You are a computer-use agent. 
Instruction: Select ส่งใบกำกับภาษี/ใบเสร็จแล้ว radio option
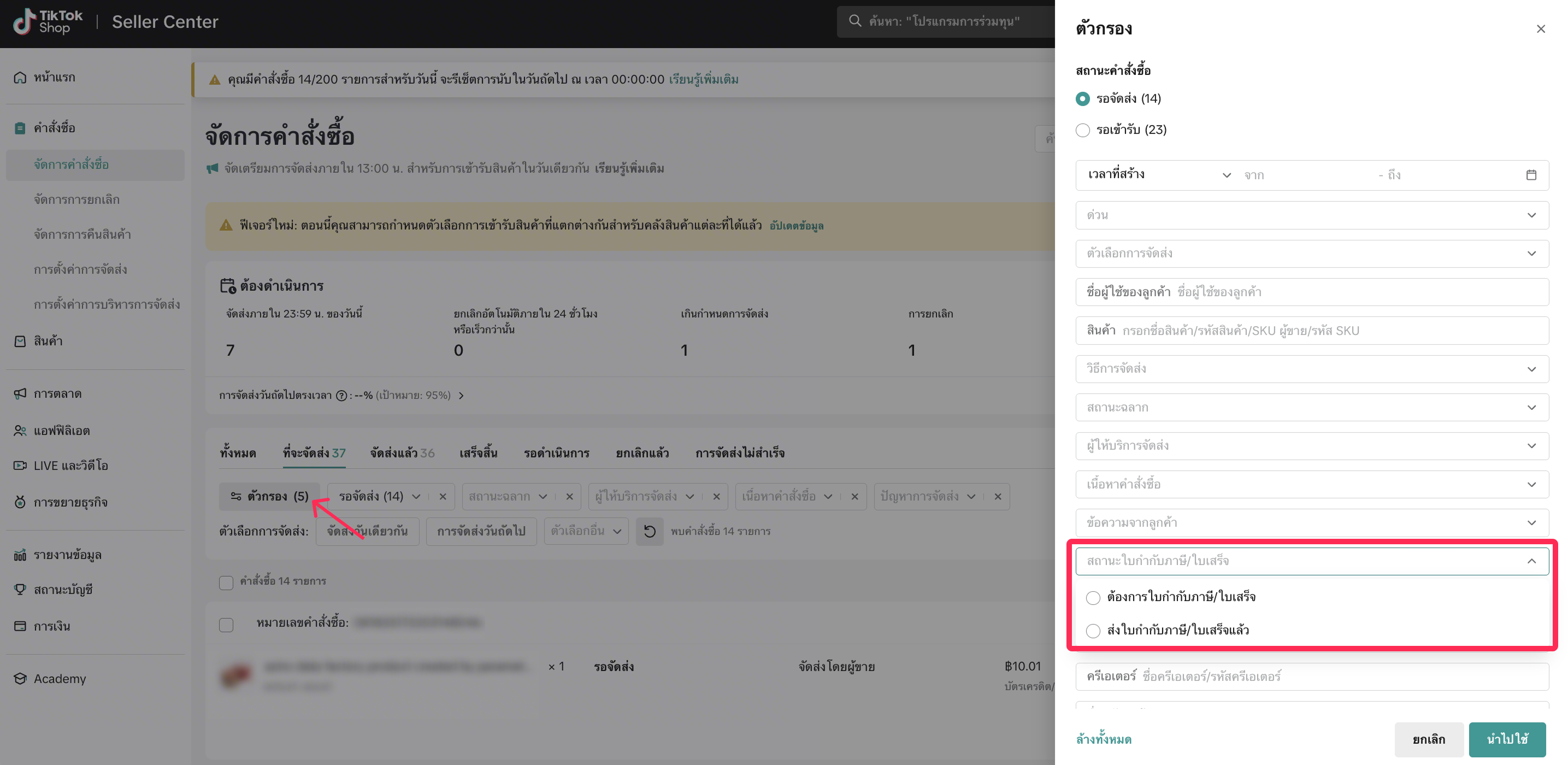[1093, 631]
